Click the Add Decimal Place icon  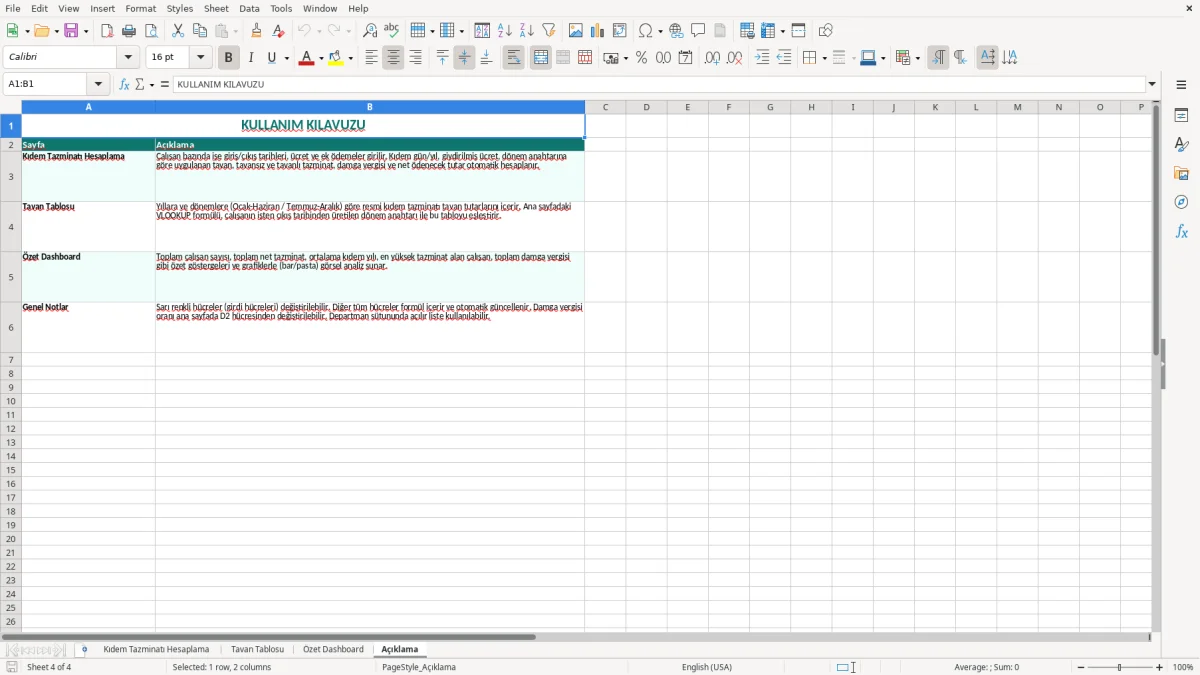[712, 58]
